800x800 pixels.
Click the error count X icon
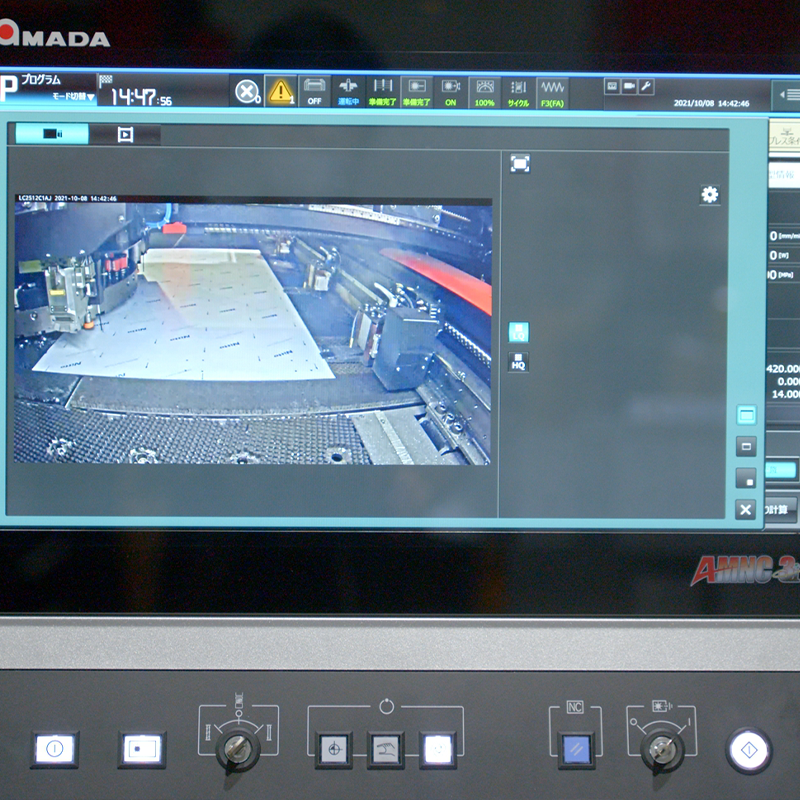[x=247, y=92]
